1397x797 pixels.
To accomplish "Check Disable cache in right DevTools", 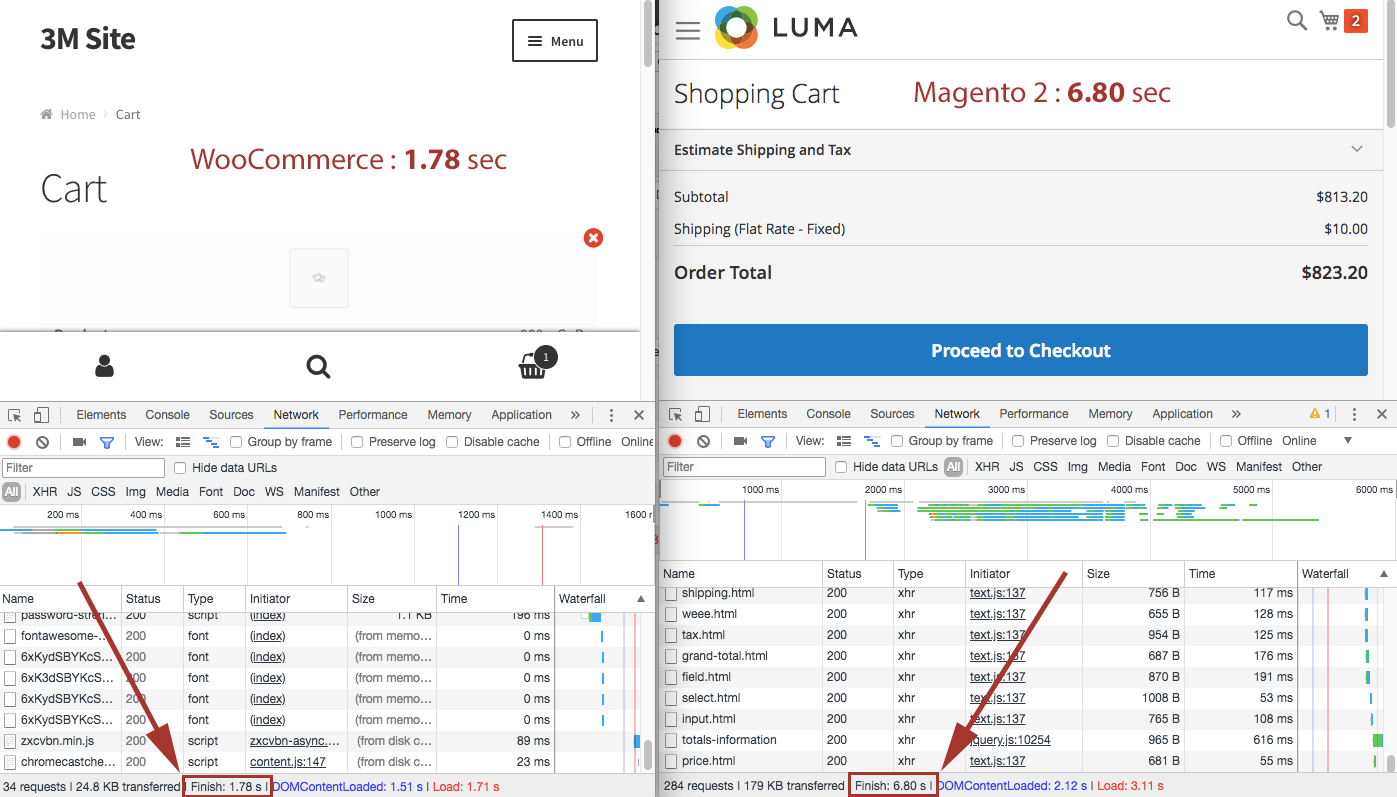I will tap(1113, 441).
